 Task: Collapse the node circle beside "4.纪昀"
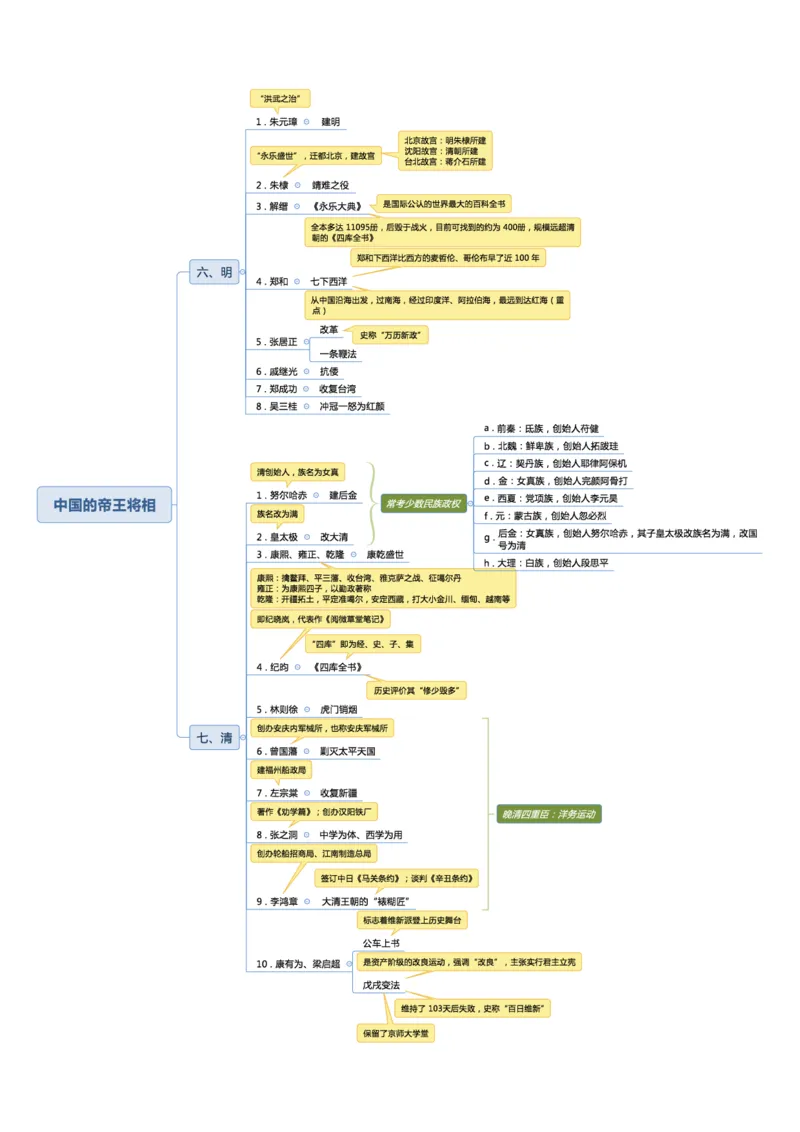pyautogui.click(x=297, y=667)
